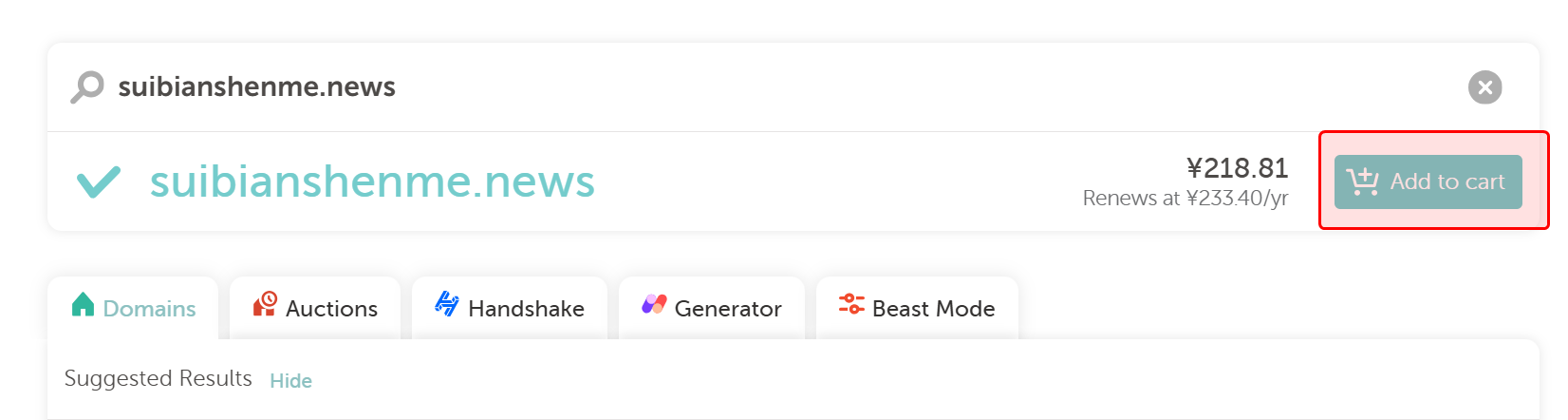
Task: Click the suibianshenme.news result name
Action: 372,181
